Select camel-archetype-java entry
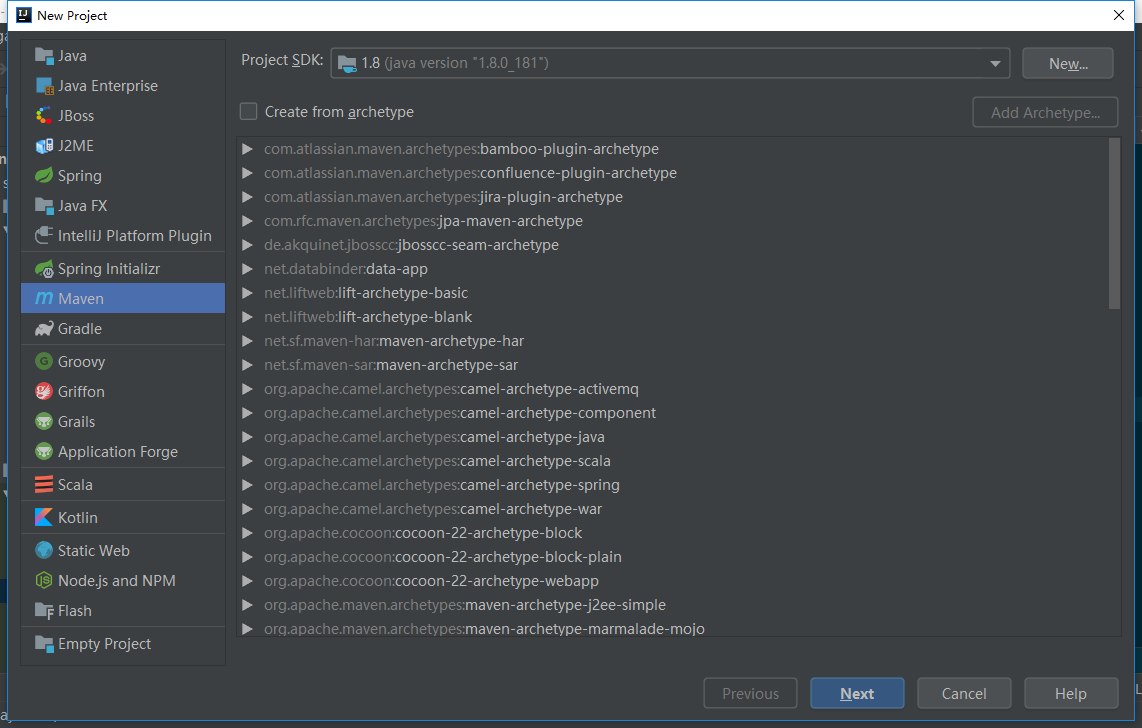The image size is (1142, 728). [x=434, y=437]
